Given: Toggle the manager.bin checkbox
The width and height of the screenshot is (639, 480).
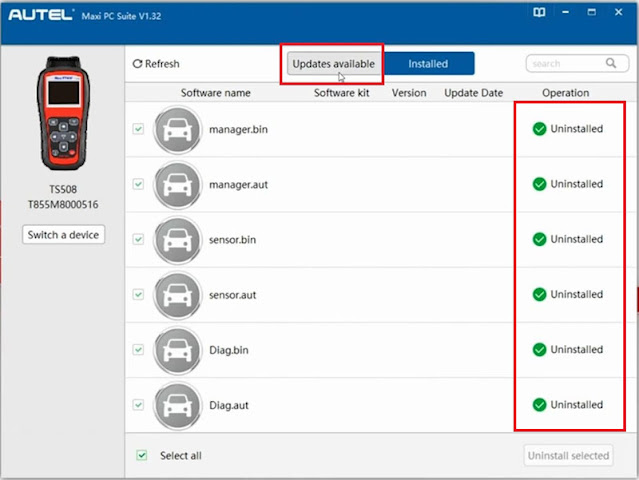Looking at the screenshot, I should click(139, 129).
